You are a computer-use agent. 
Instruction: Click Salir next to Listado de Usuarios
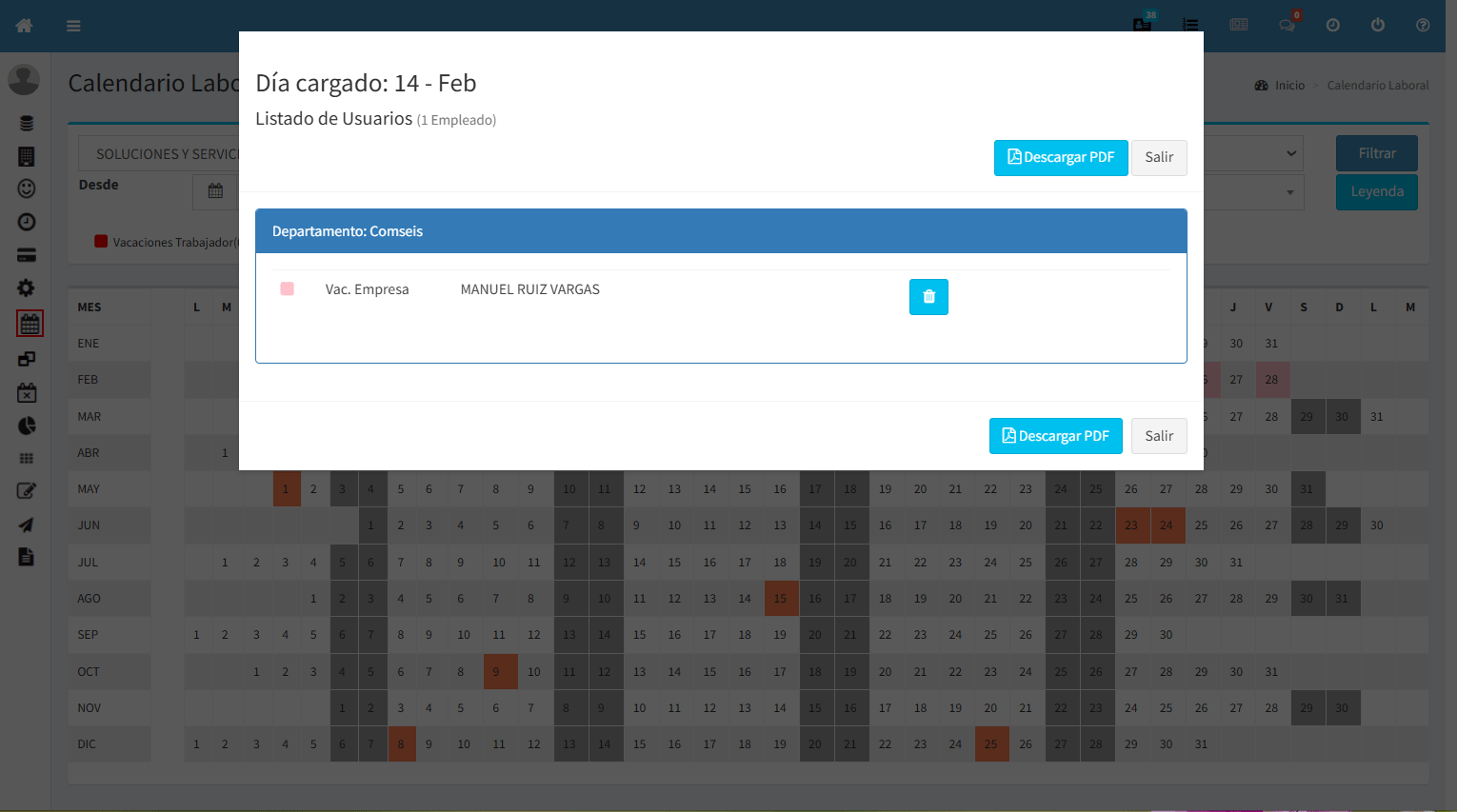pyautogui.click(x=1158, y=157)
